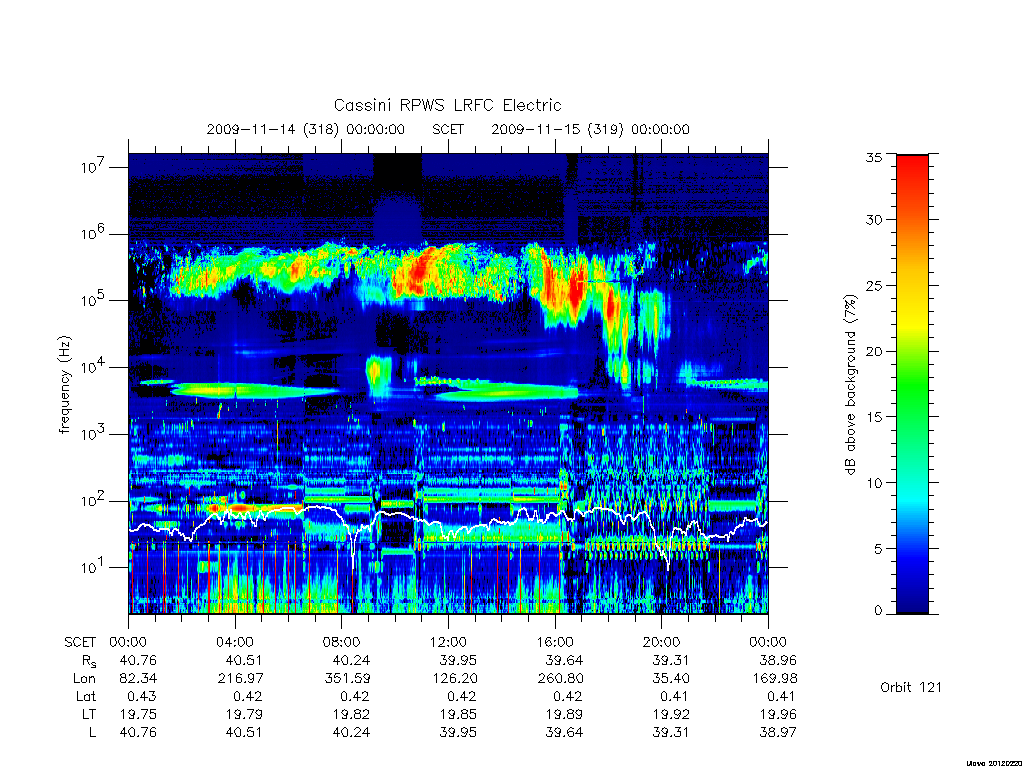Image resolution: width=1024 pixels, height=768 pixels.
Task: Click the Lon value "169.98"
Action: tap(775, 679)
